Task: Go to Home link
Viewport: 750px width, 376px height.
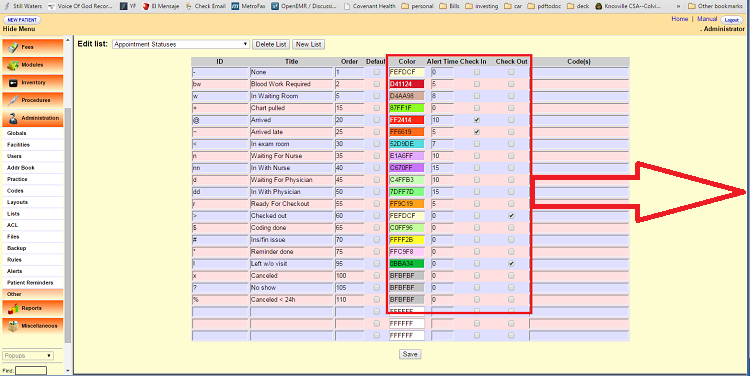Action: point(680,19)
